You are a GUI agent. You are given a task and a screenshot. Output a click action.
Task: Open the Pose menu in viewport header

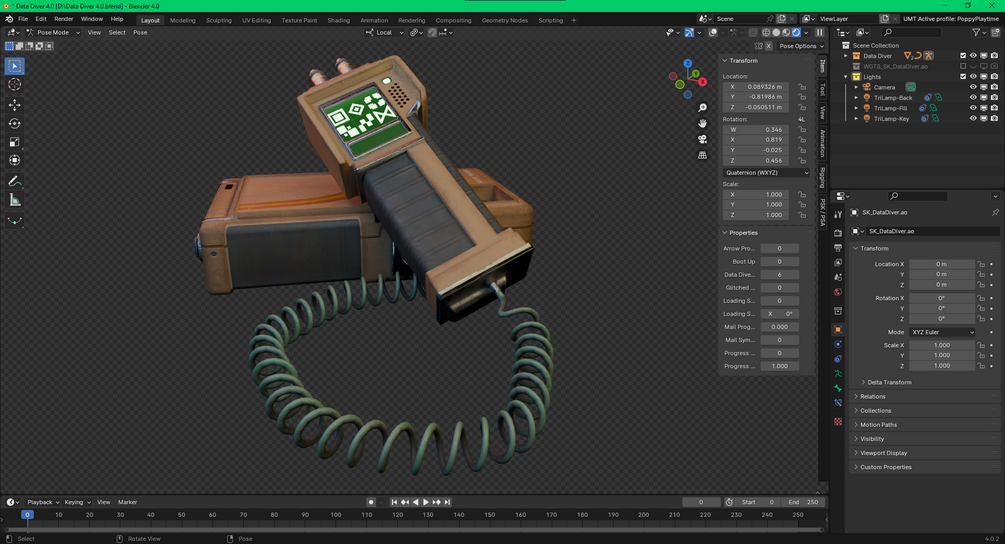[140, 32]
